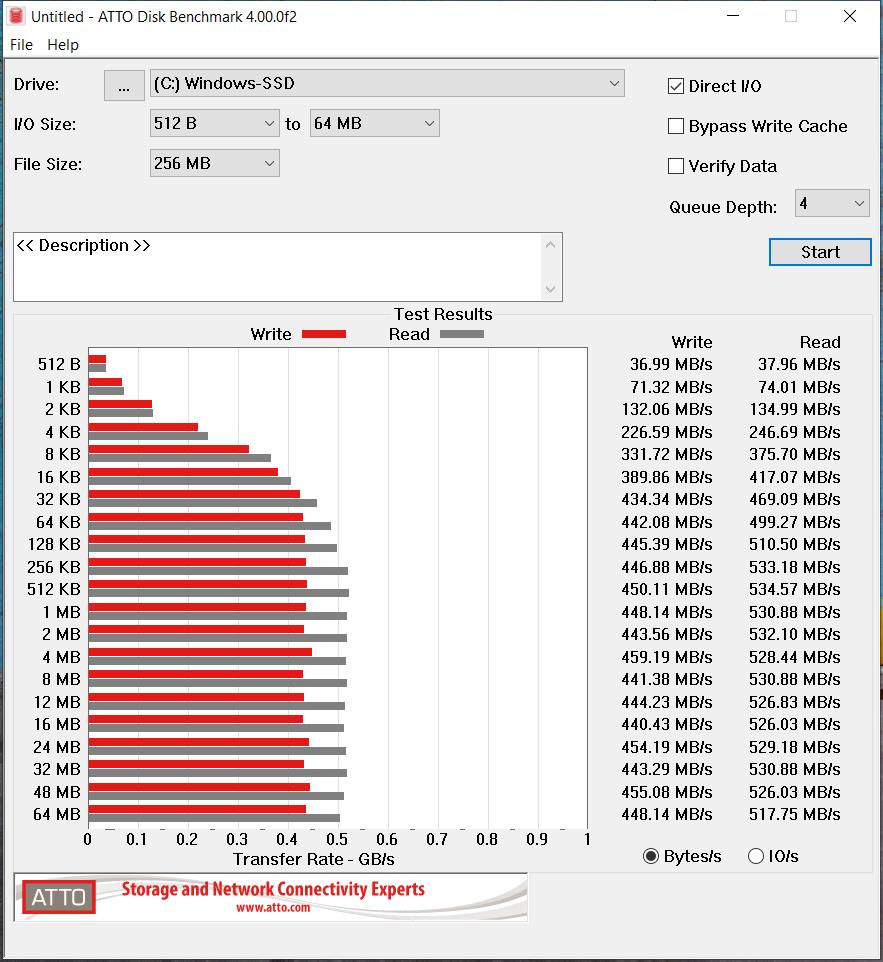
Task: Click the write value 450.11 MB/s
Action: [666, 590]
